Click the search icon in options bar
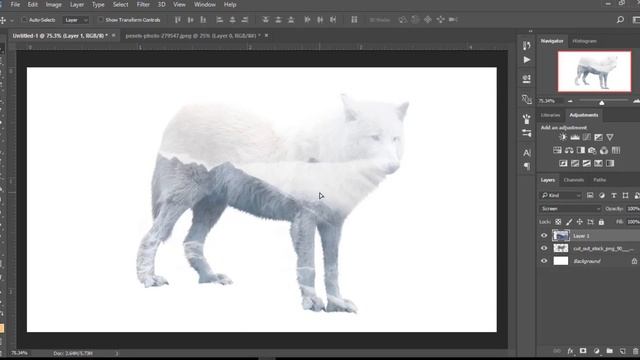The width and height of the screenshot is (640, 360). tap(620, 20)
